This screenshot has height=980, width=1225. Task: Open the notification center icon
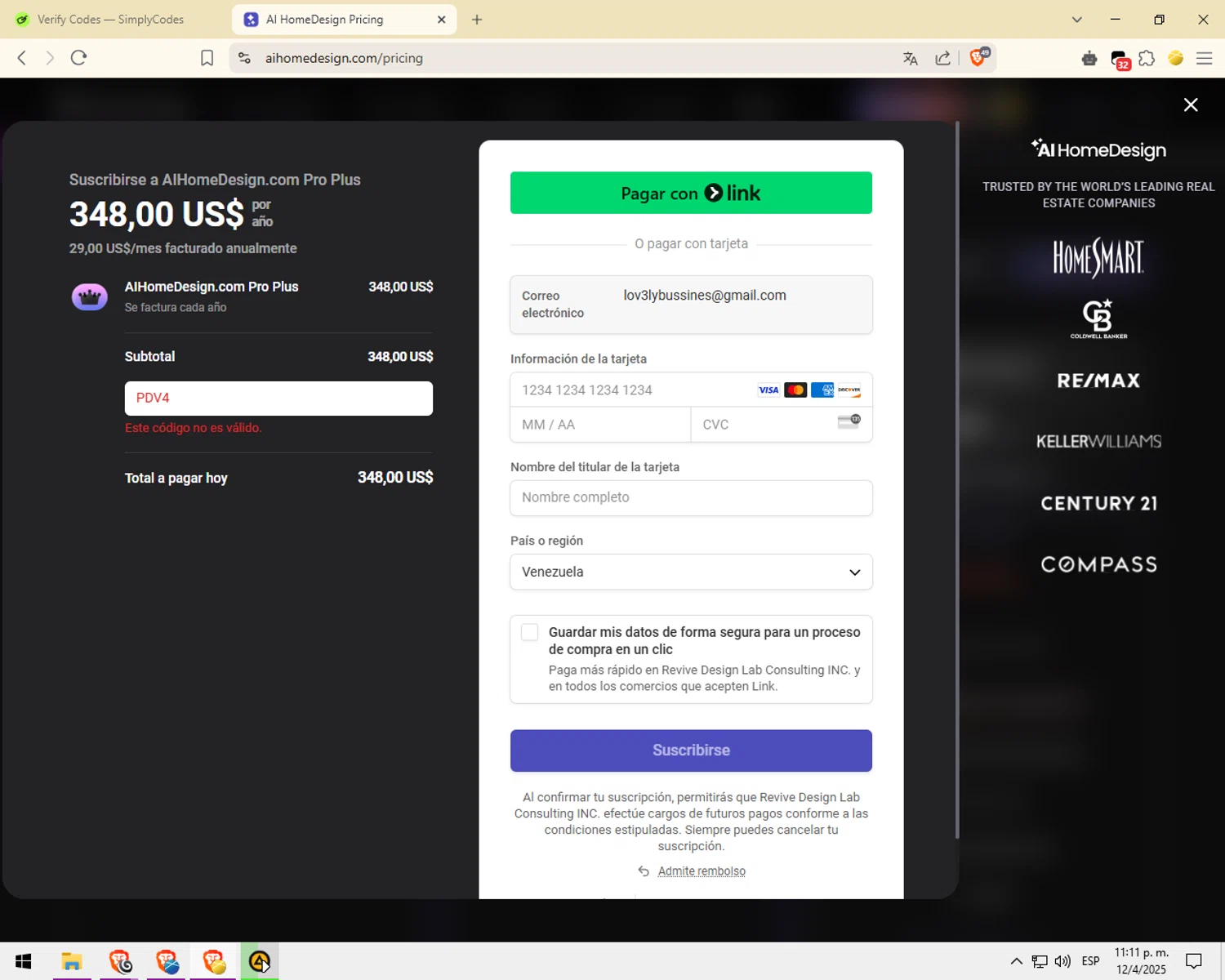pos(1194,961)
